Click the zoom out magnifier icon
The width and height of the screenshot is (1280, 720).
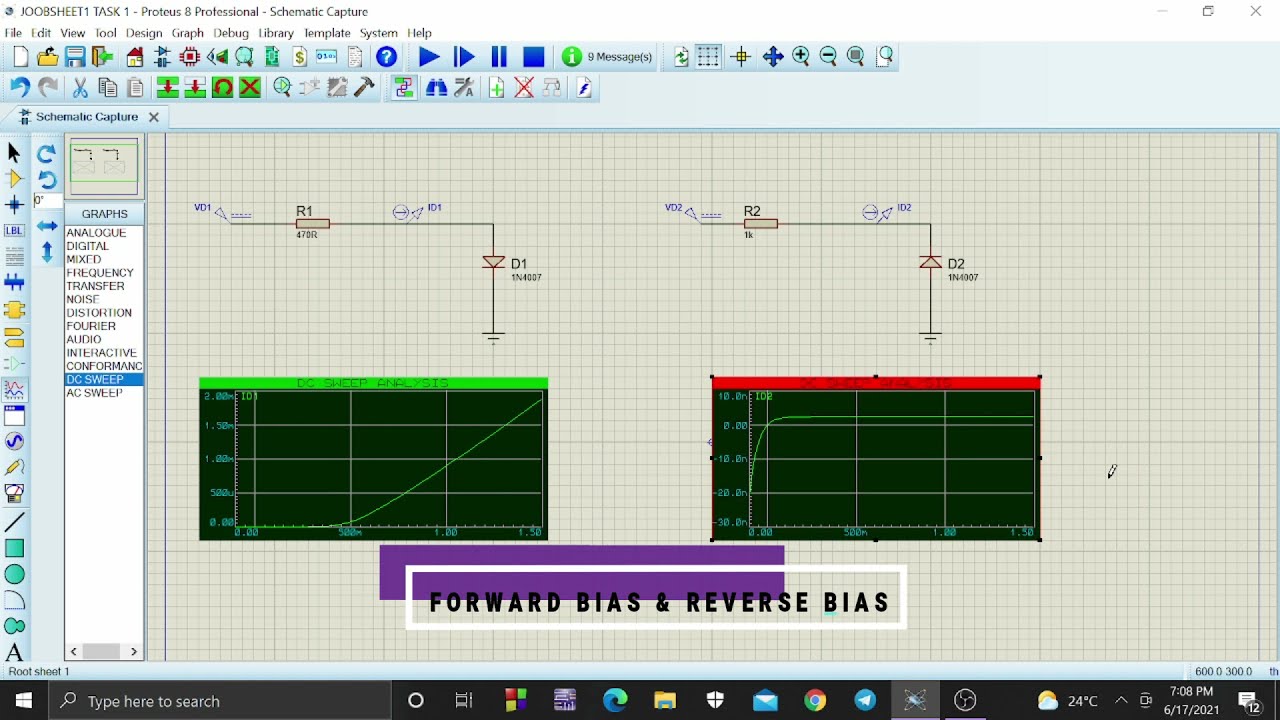click(x=828, y=57)
